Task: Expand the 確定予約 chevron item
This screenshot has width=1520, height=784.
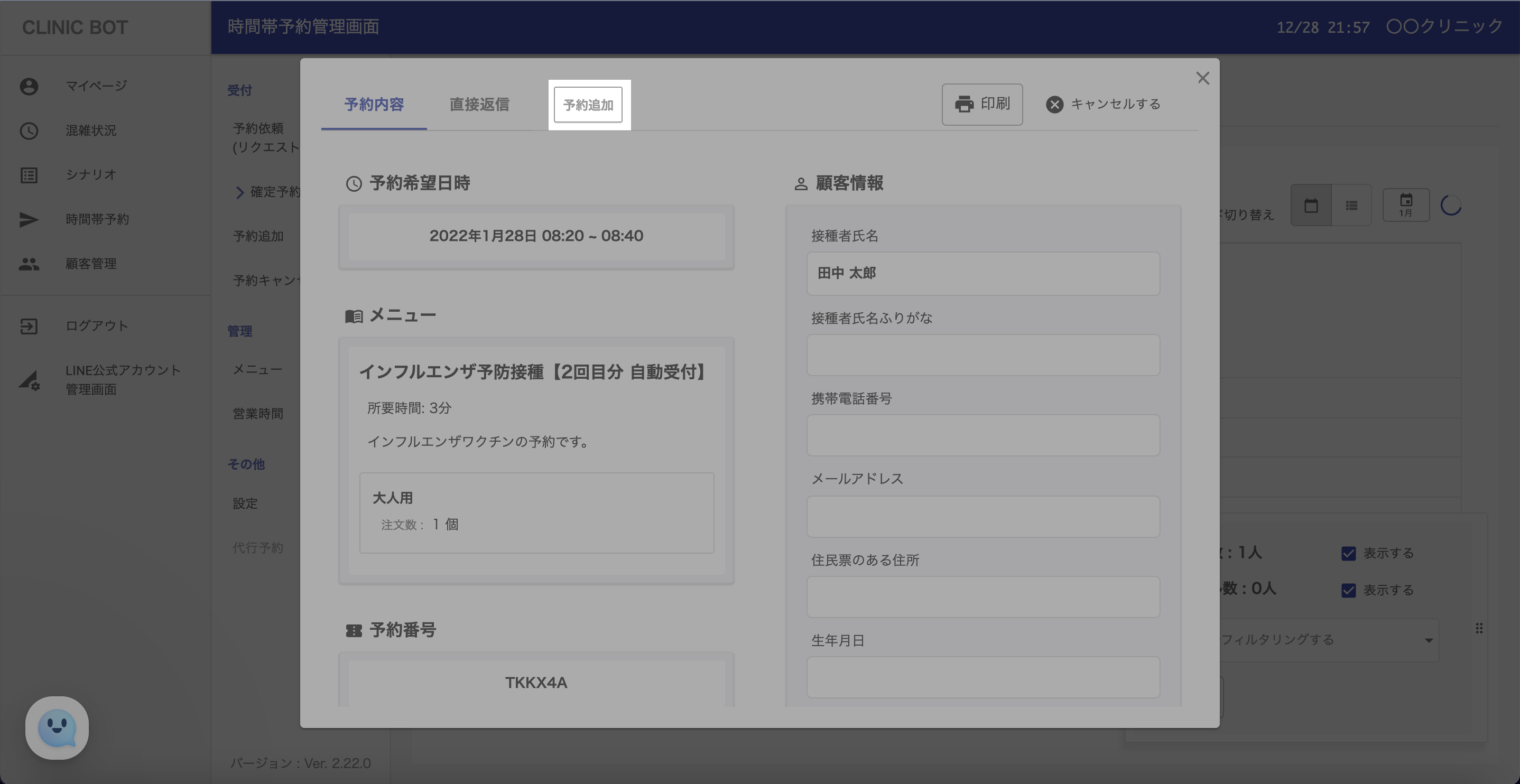Action: pyautogui.click(x=239, y=192)
